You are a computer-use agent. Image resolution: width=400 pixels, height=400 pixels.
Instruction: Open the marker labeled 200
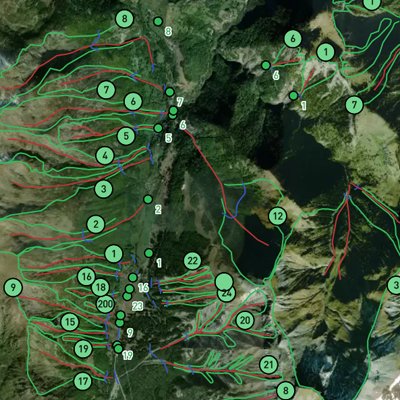click(x=105, y=304)
